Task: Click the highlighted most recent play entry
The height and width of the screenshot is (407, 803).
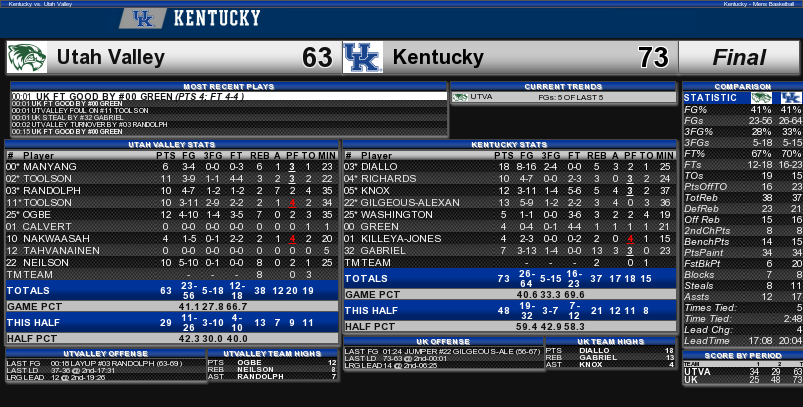Action: click(x=229, y=96)
